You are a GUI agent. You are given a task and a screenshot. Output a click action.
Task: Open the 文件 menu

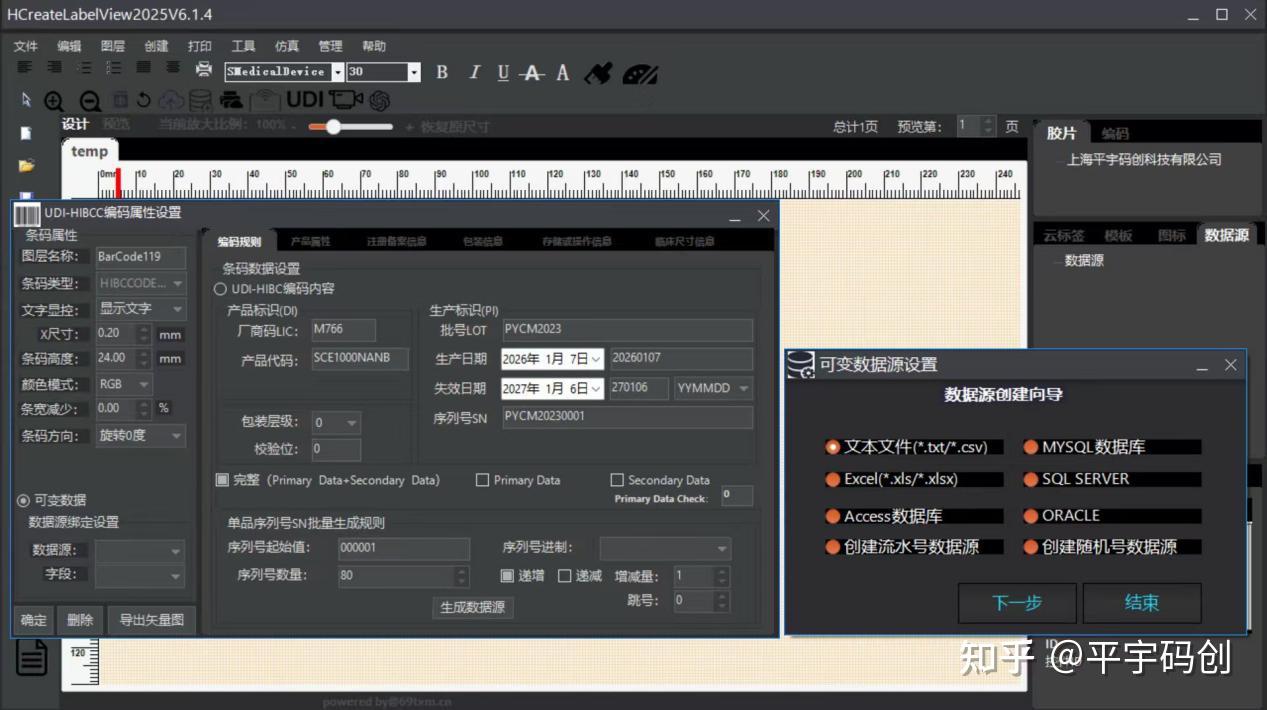25,46
